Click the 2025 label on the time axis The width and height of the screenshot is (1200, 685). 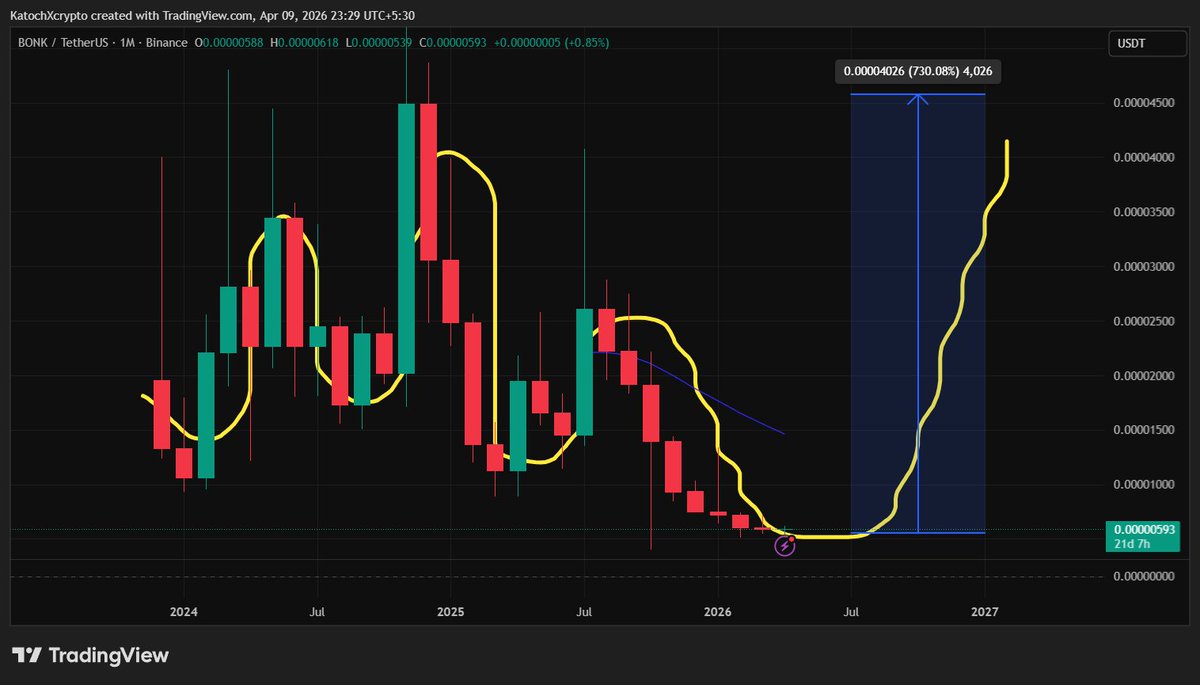tap(450, 611)
